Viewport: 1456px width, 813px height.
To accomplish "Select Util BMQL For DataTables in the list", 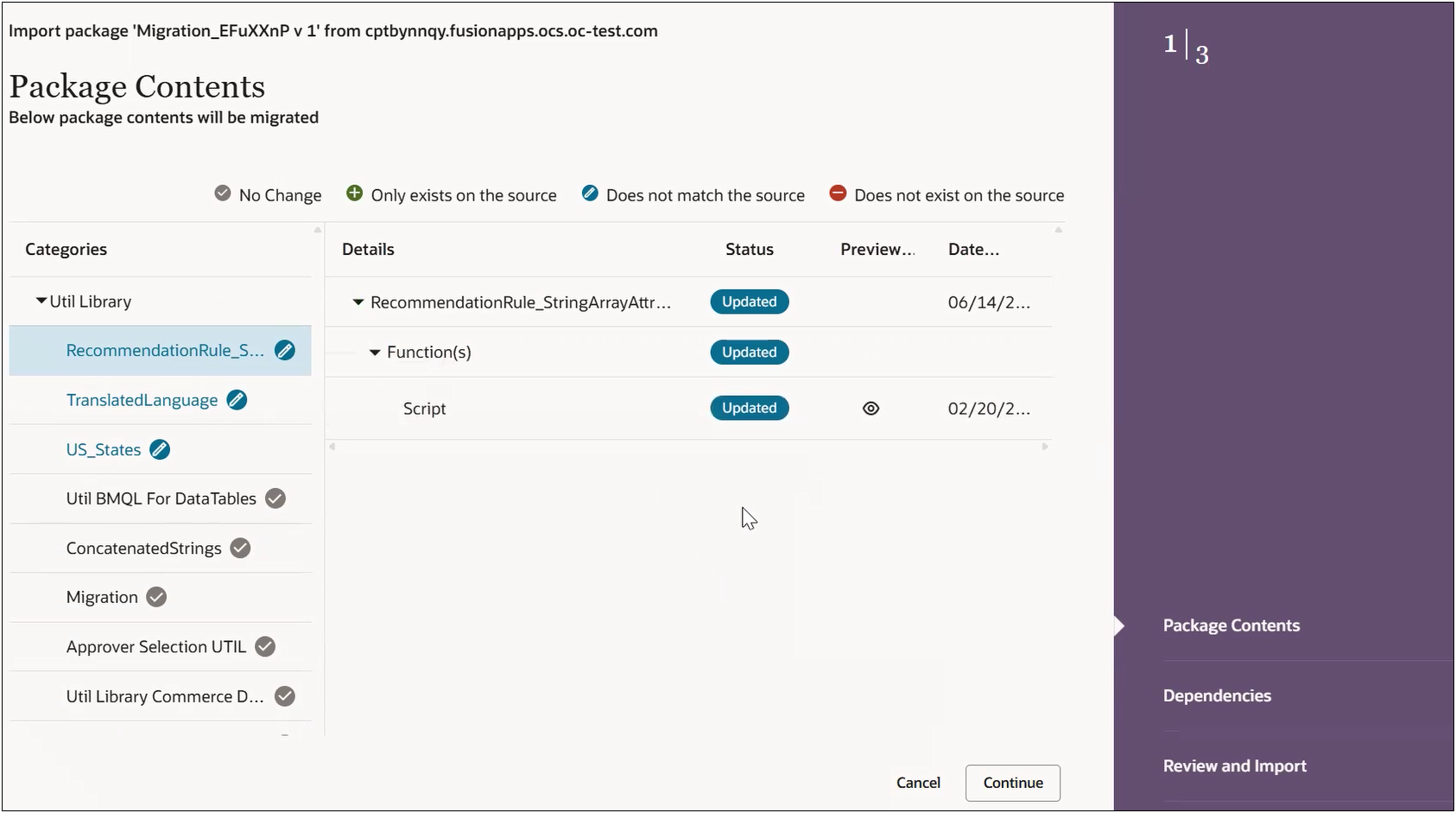I will coord(161,499).
